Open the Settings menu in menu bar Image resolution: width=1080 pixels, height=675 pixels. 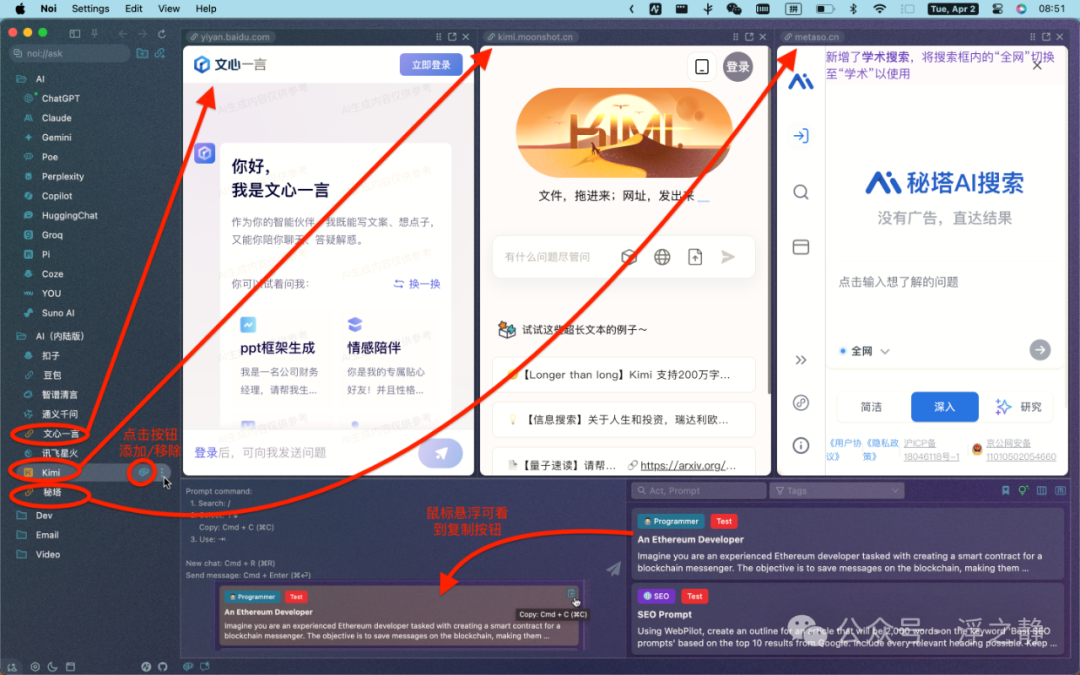coord(90,8)
